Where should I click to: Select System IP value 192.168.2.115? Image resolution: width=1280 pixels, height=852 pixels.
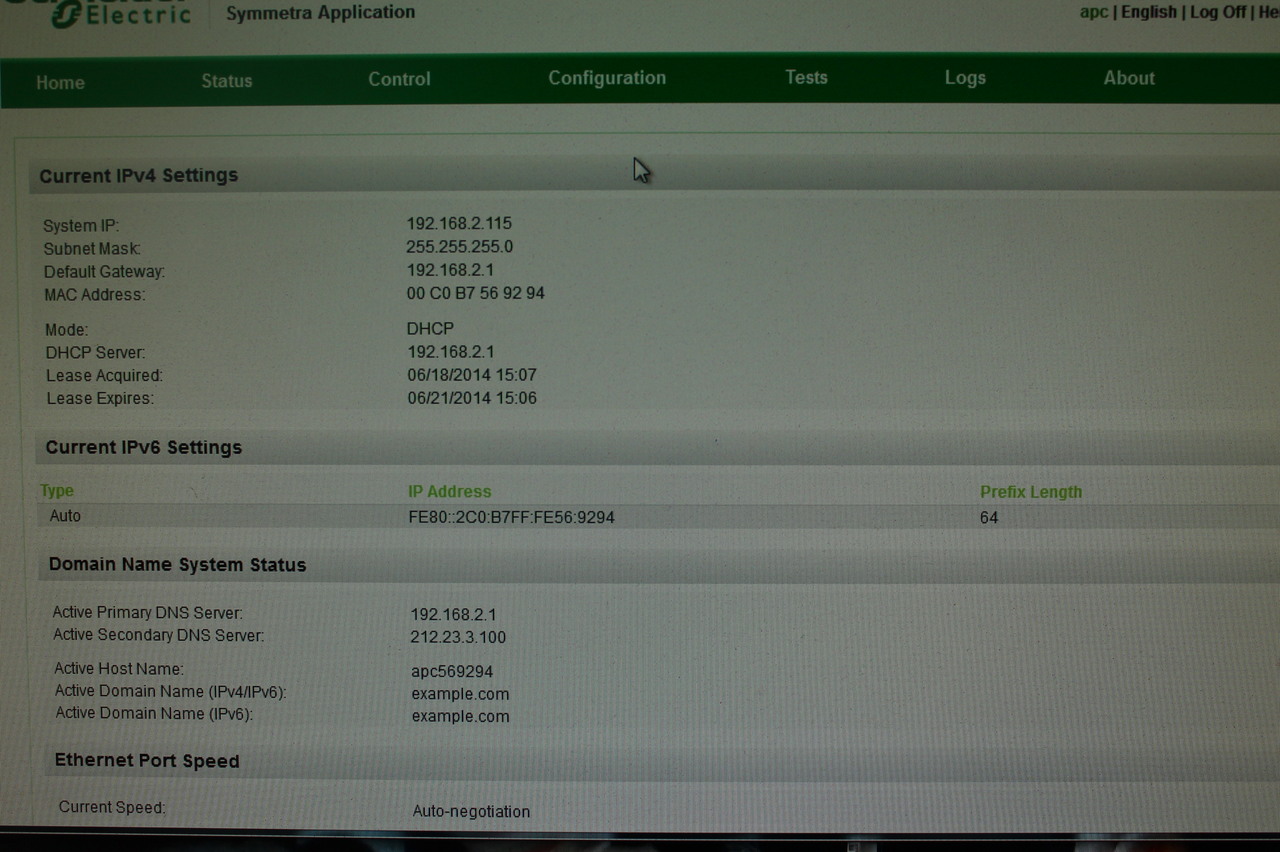click(x=459, y=223)
